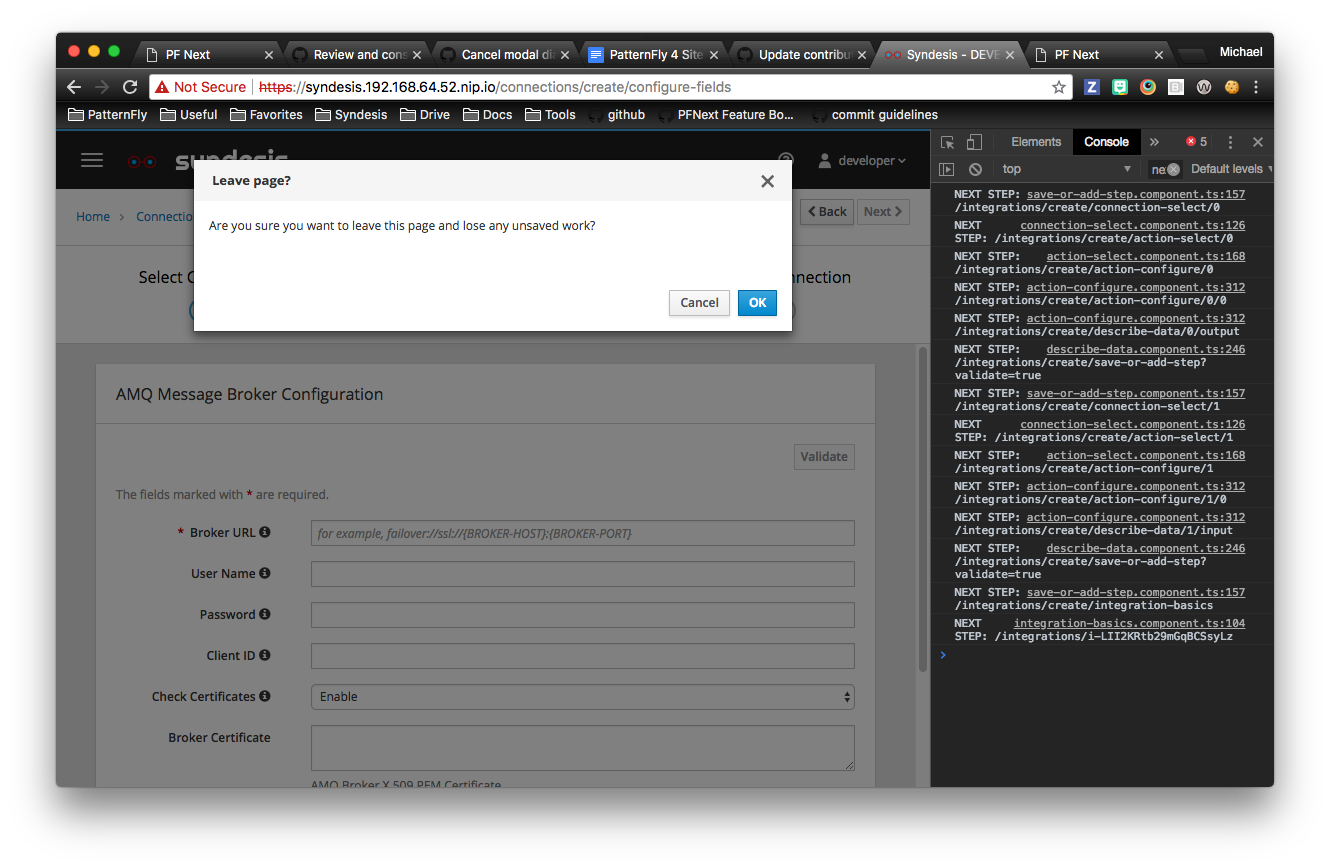Image resolution: width=1330 pixels, height=867 pixels.
Task: Open the blue Z extension icon
Action: point(1092,87)
